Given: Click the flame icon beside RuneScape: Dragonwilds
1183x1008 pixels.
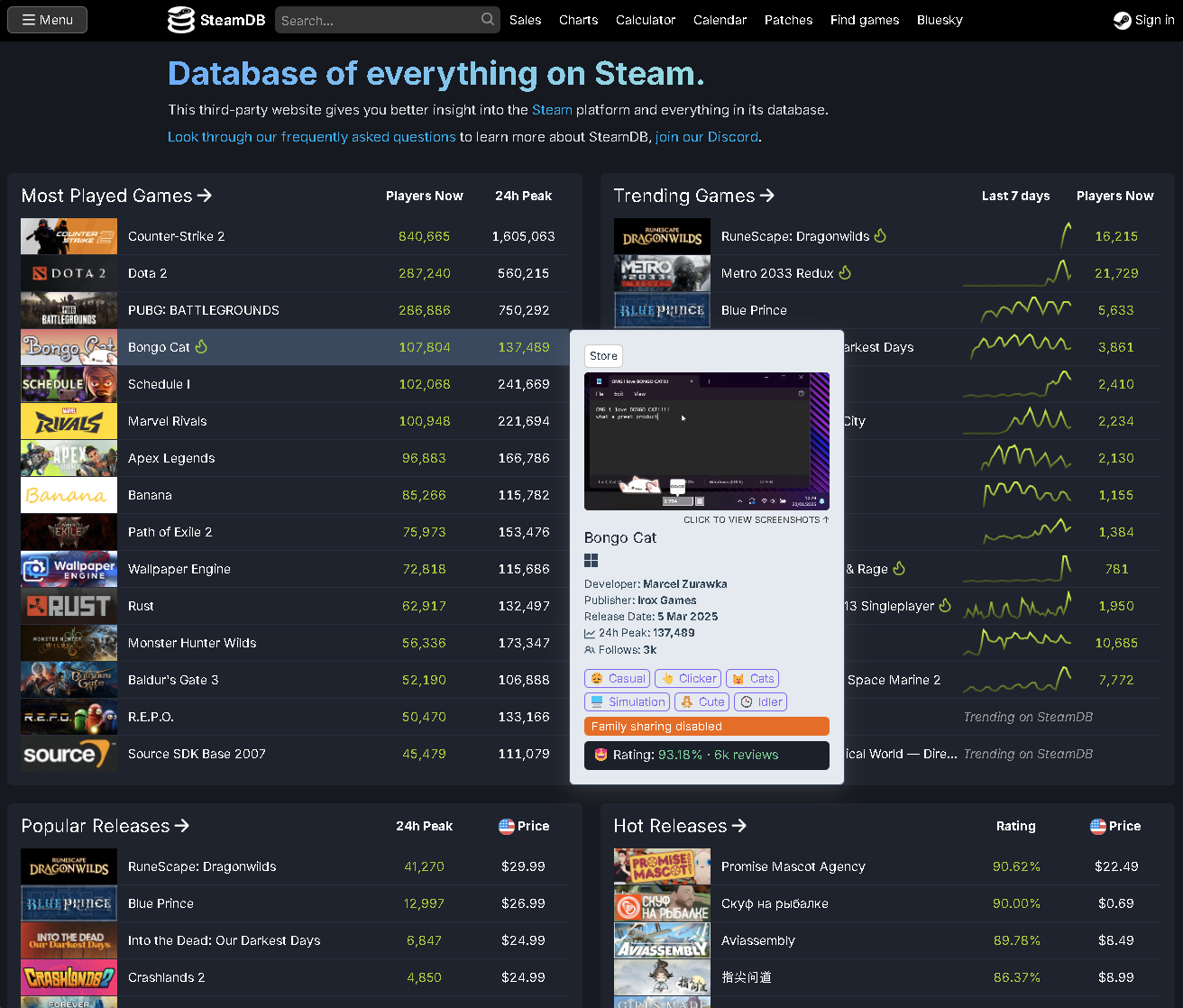Looking at the screenshot, I should (x=881, y=235).
